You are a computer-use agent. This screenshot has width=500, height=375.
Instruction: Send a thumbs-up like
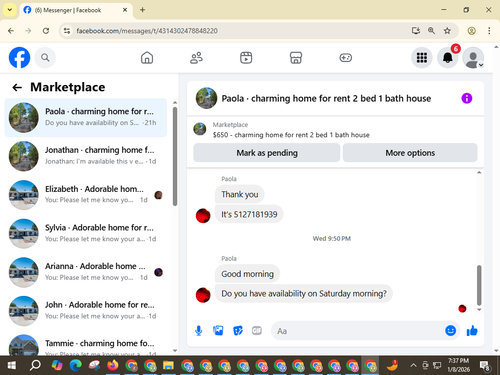coord(472,330)
